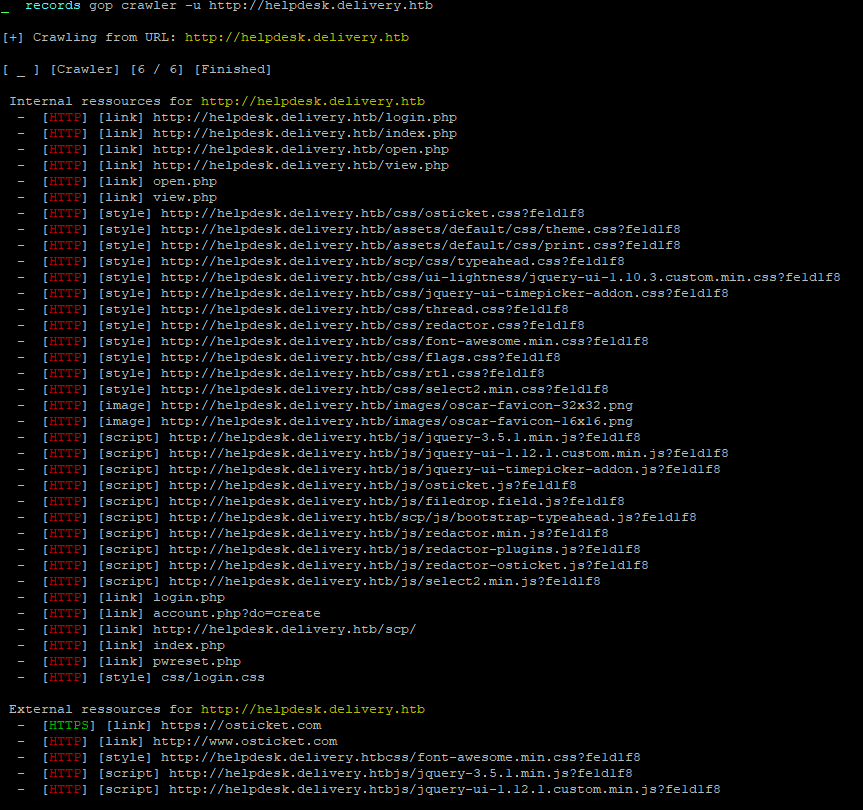The height and width of the screenshot is (810, 863).
Task: Select the assets/default/css/print.css URL
Action: click(420, 246)
